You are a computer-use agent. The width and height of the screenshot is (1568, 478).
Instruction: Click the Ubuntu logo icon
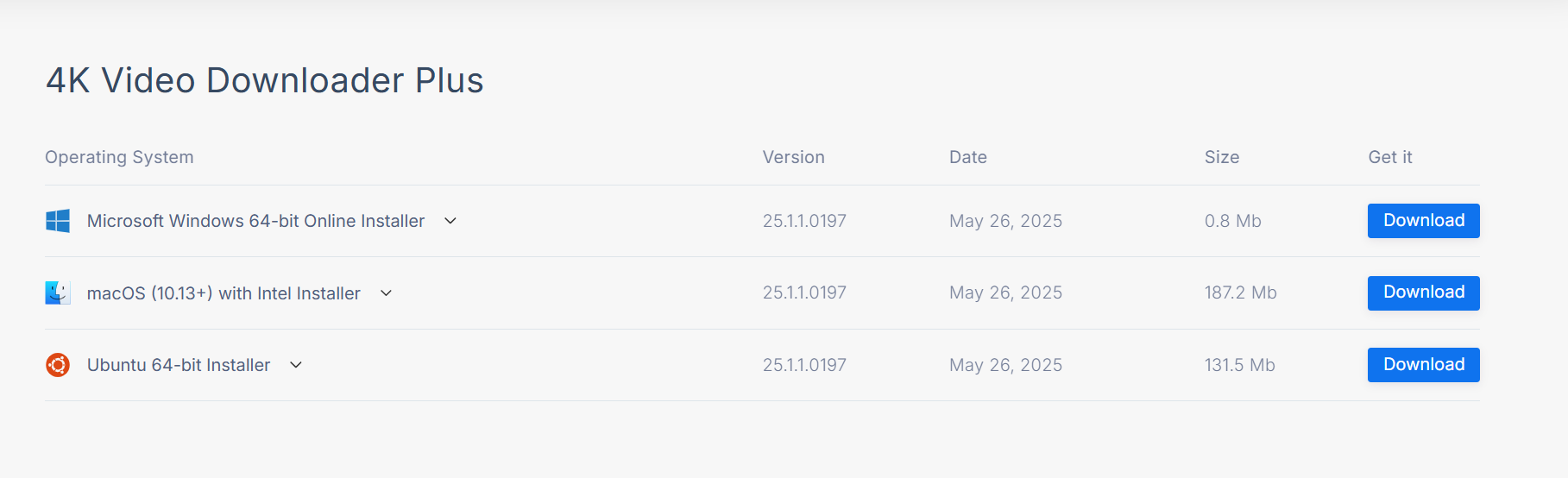pos(58,365)
